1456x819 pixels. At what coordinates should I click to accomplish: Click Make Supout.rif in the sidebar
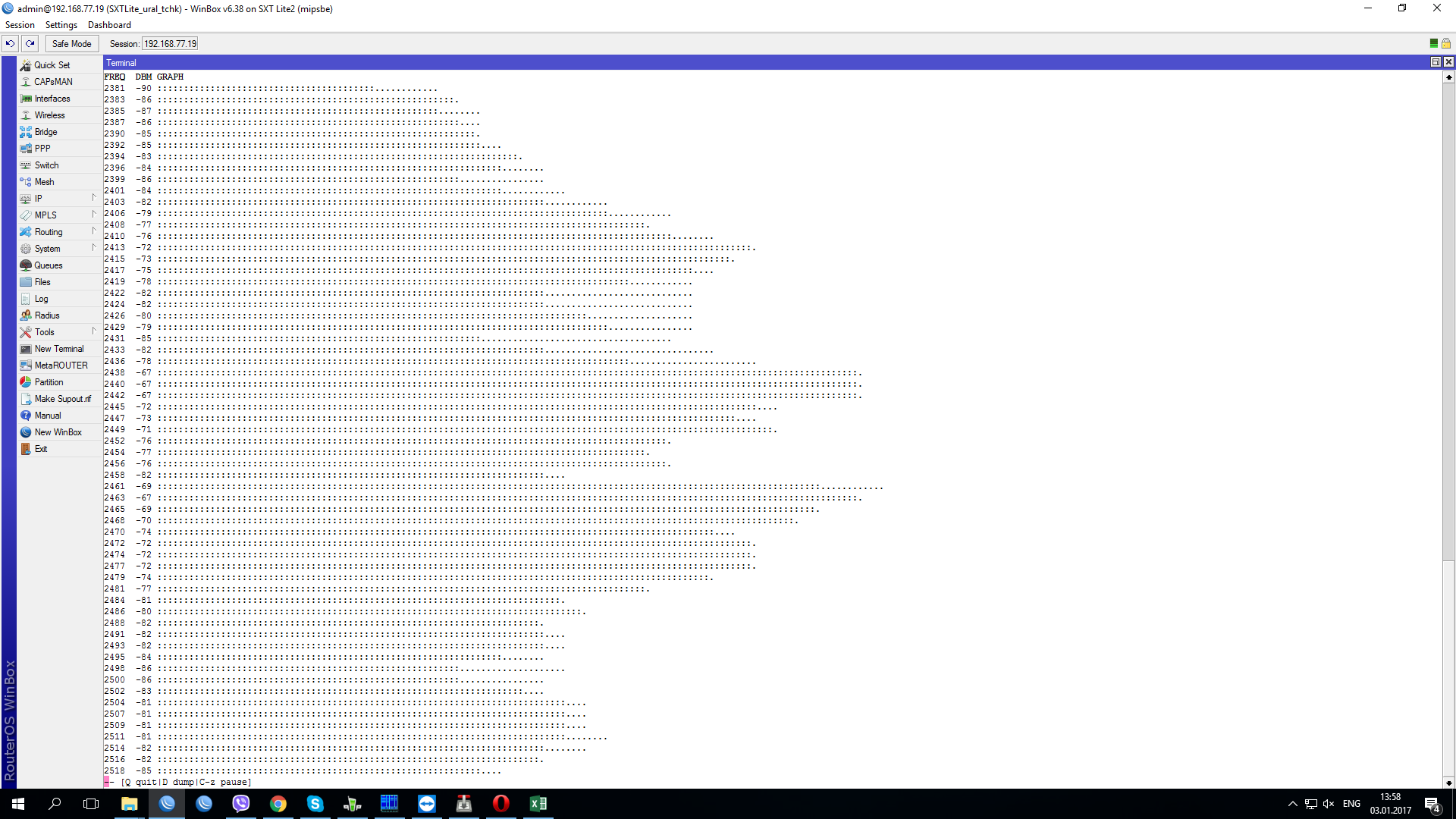coord(62,399)
